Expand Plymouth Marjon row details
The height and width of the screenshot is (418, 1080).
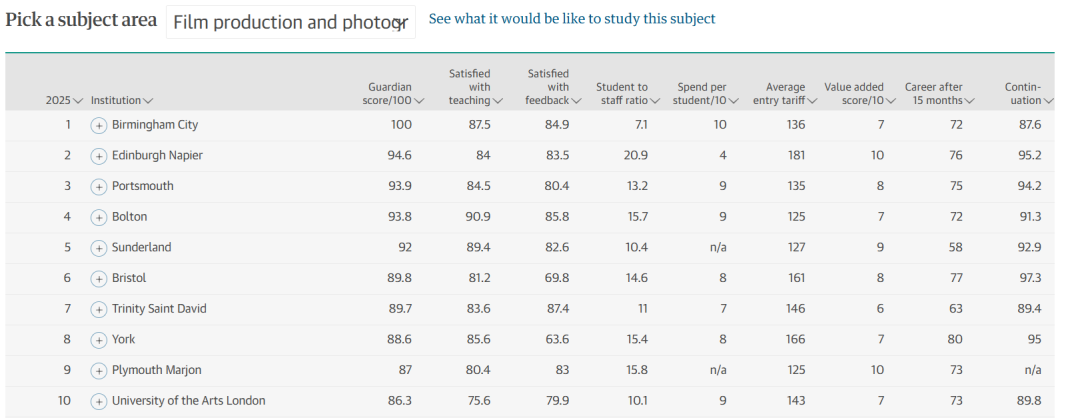click(x=98, y=370)
